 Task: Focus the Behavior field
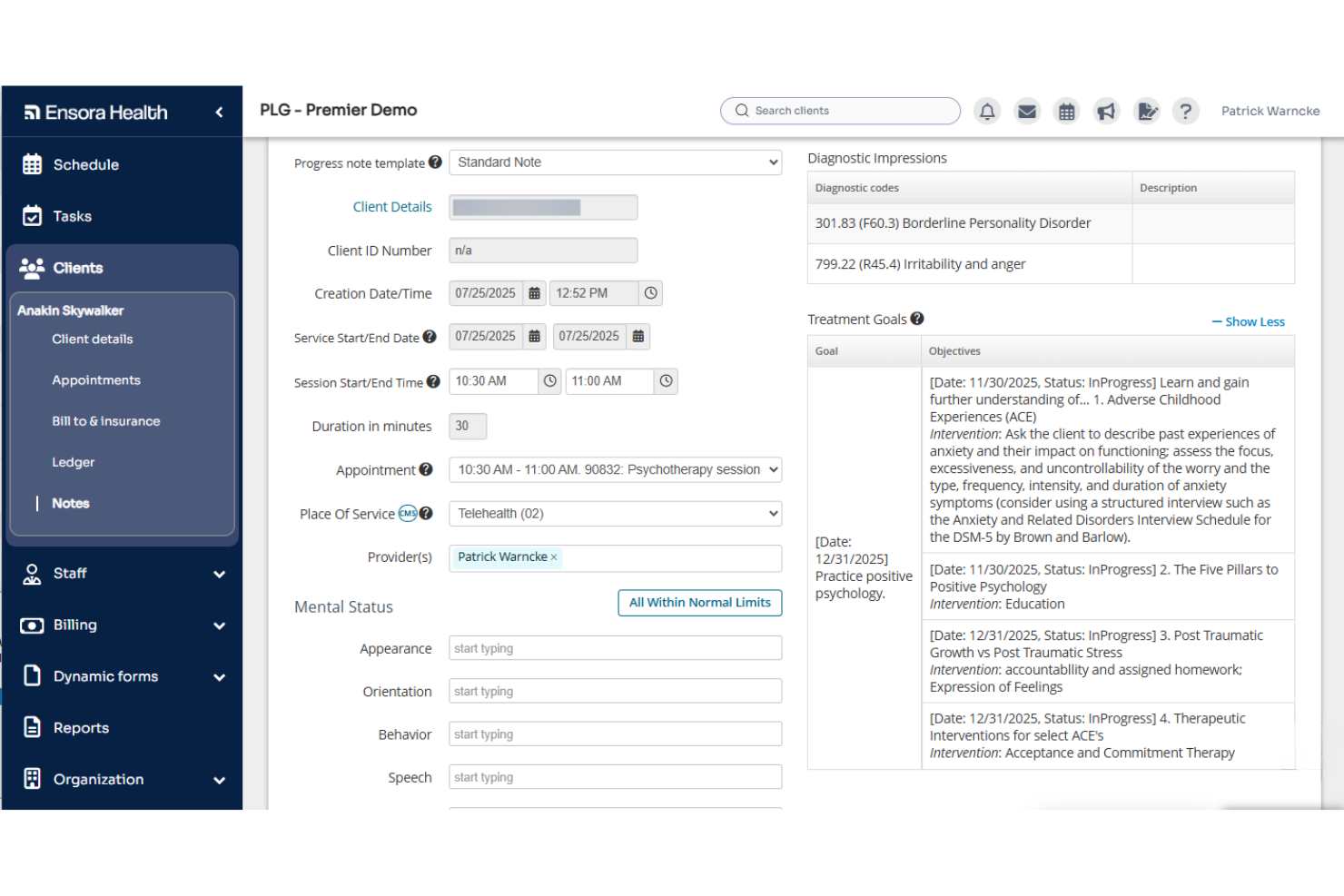(616, 734)
